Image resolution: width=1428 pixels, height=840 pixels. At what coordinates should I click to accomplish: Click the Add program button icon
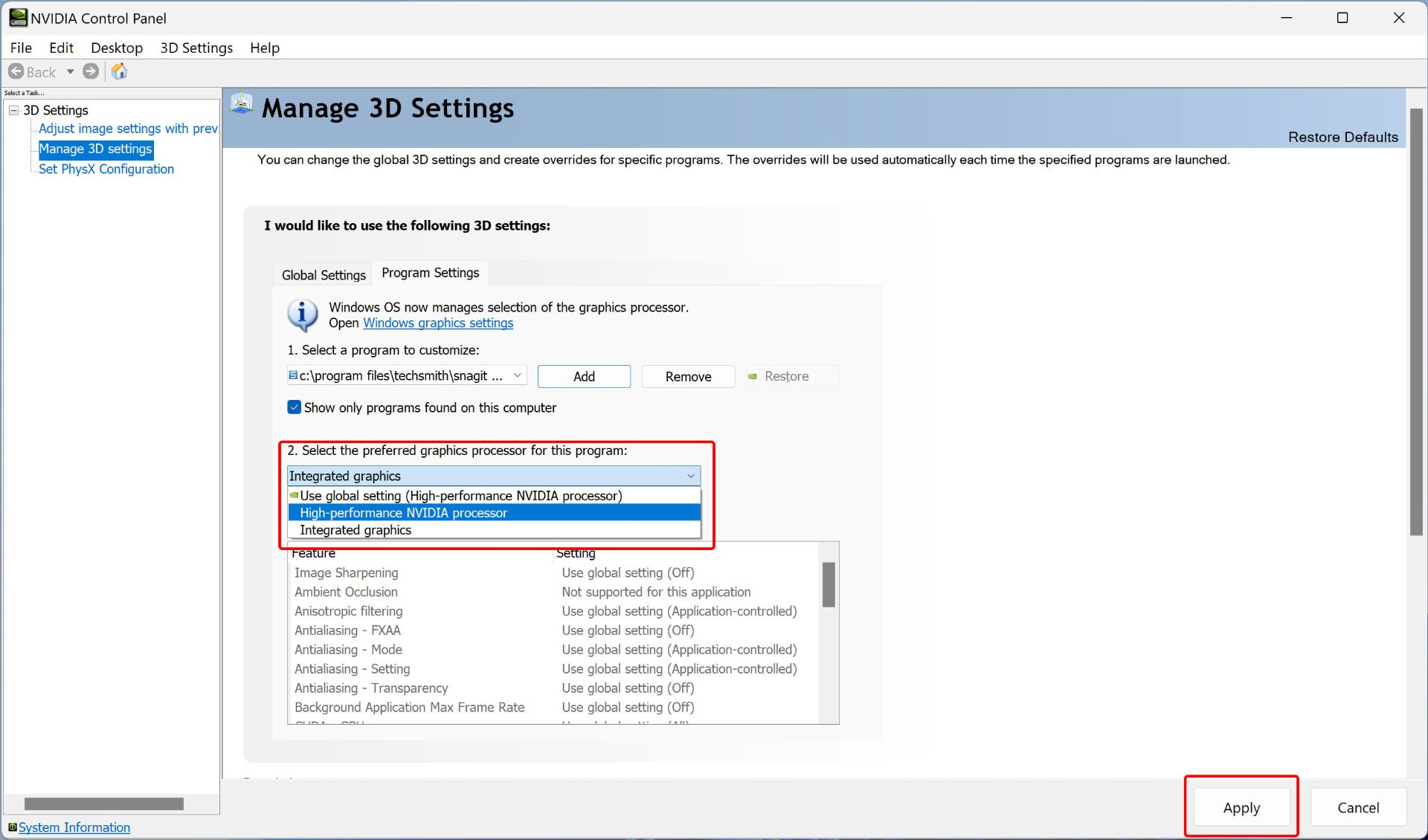coord(583,376)
